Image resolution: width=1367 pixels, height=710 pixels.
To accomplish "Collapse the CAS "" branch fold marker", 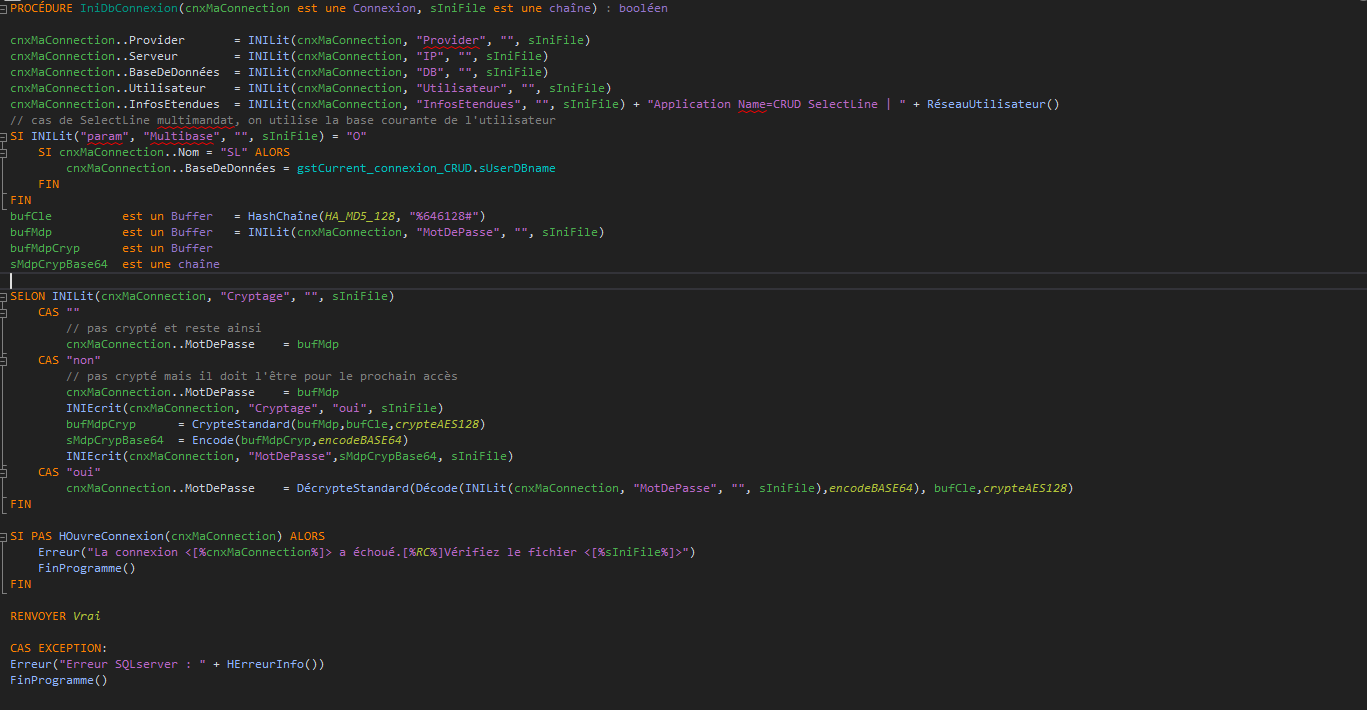I will (x=4, y=312).
